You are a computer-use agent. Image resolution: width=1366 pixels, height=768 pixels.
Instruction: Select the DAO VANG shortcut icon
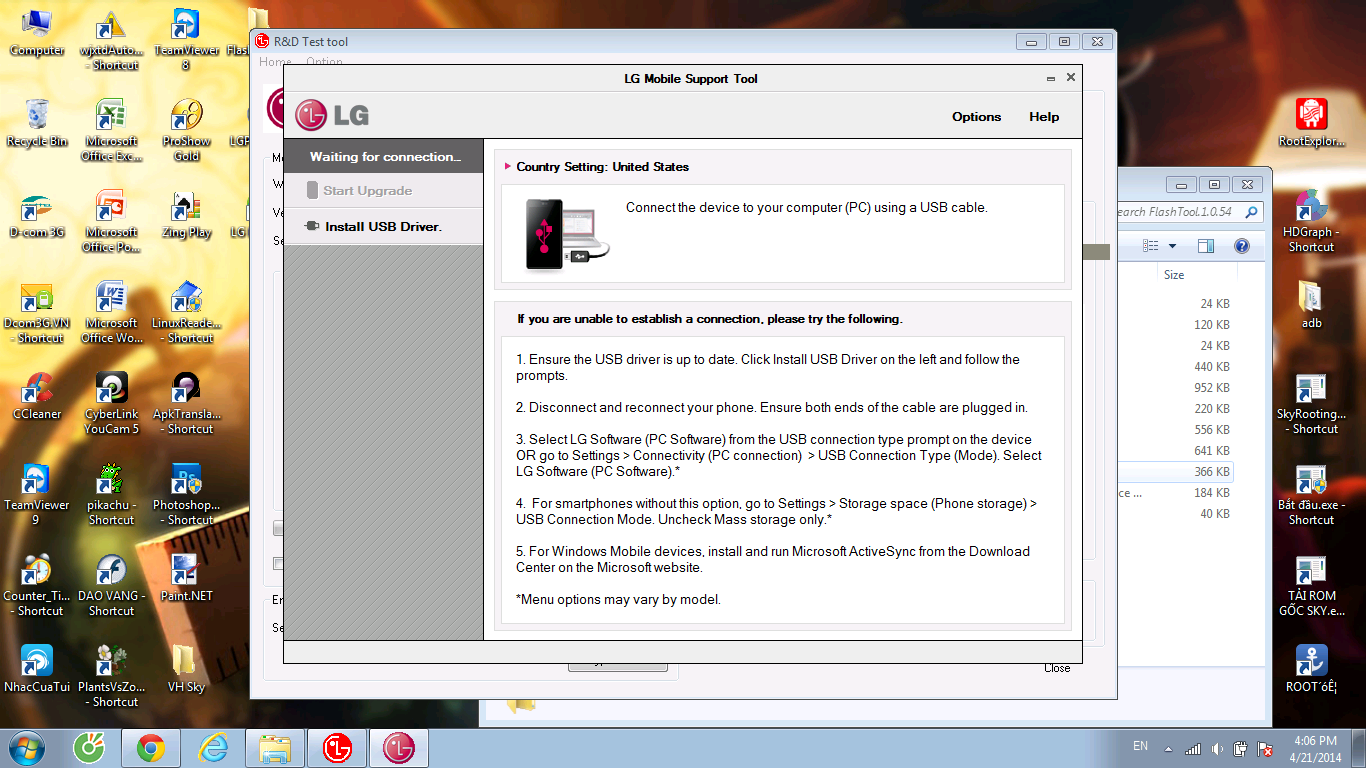111,585
